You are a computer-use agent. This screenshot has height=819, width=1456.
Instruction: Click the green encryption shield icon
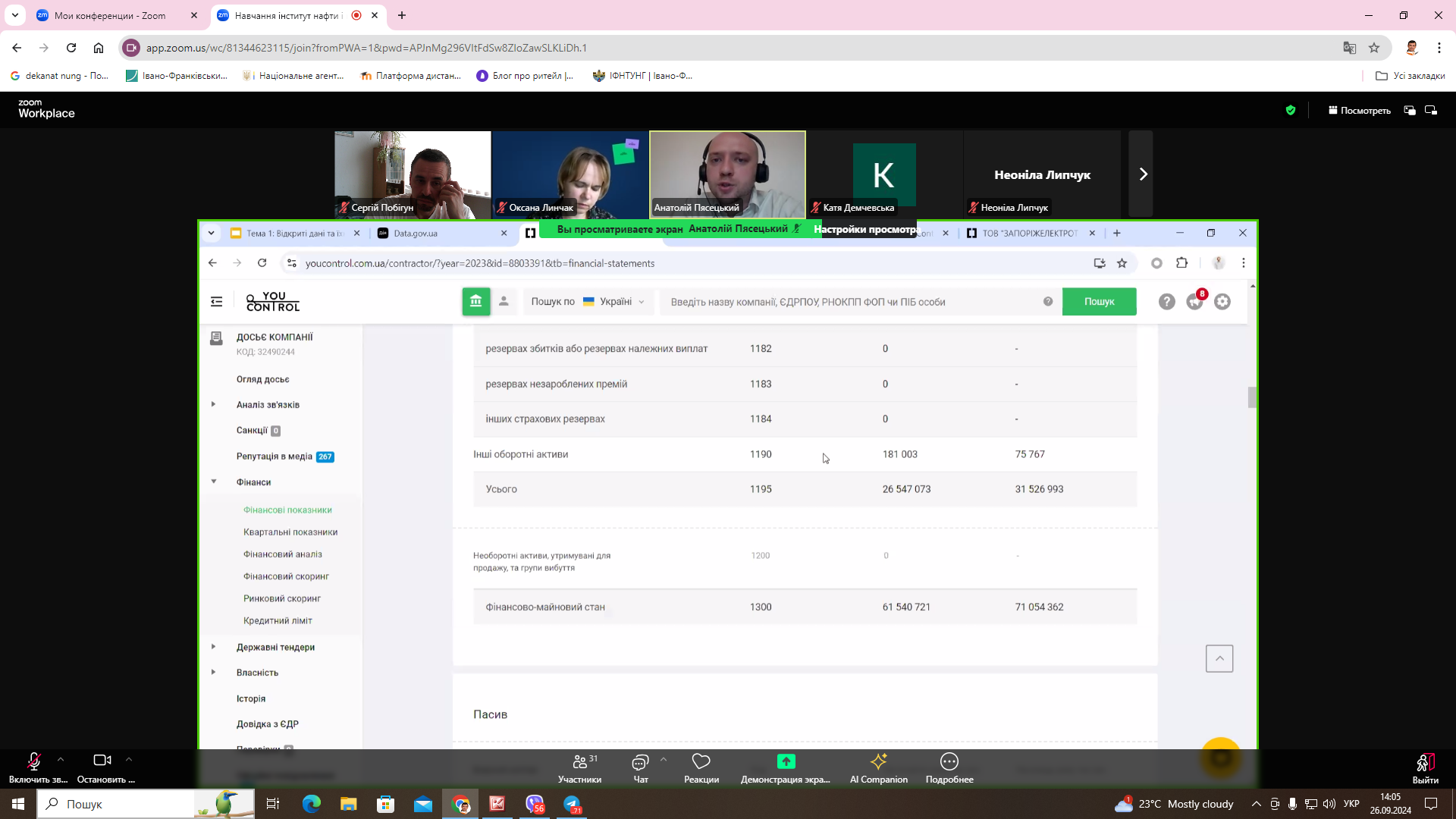pos(1291,111)
